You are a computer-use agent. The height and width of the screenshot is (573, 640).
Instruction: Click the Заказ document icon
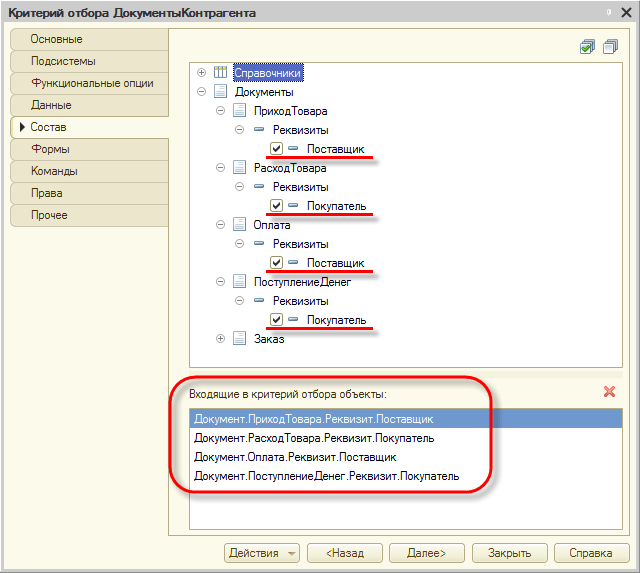(239, 338)
